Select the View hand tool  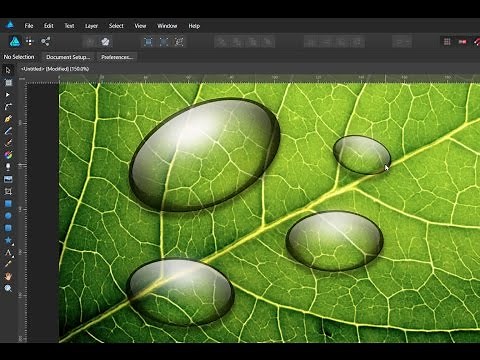8,276
